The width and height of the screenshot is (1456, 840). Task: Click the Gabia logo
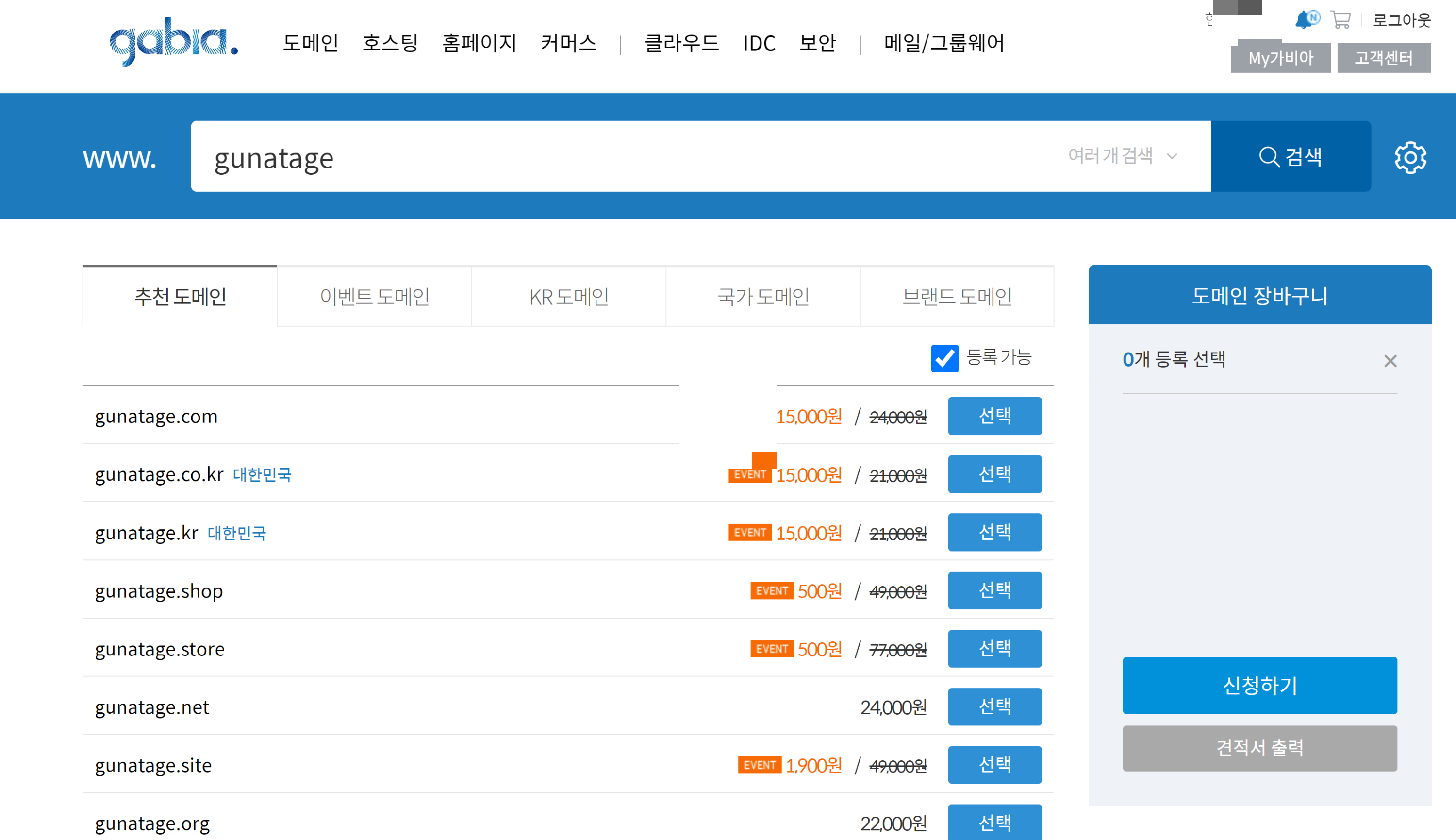tap(173, 42)
